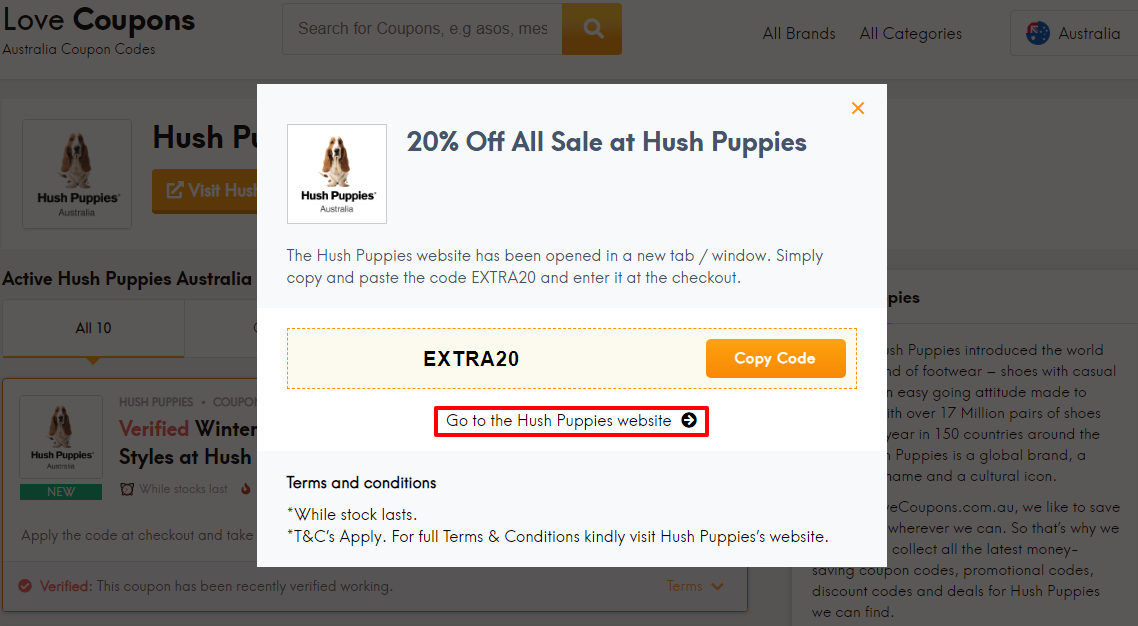The image size is (1138, 626).
Task: Click the Australia flag icon
Action: click(x=1037, y=32)
